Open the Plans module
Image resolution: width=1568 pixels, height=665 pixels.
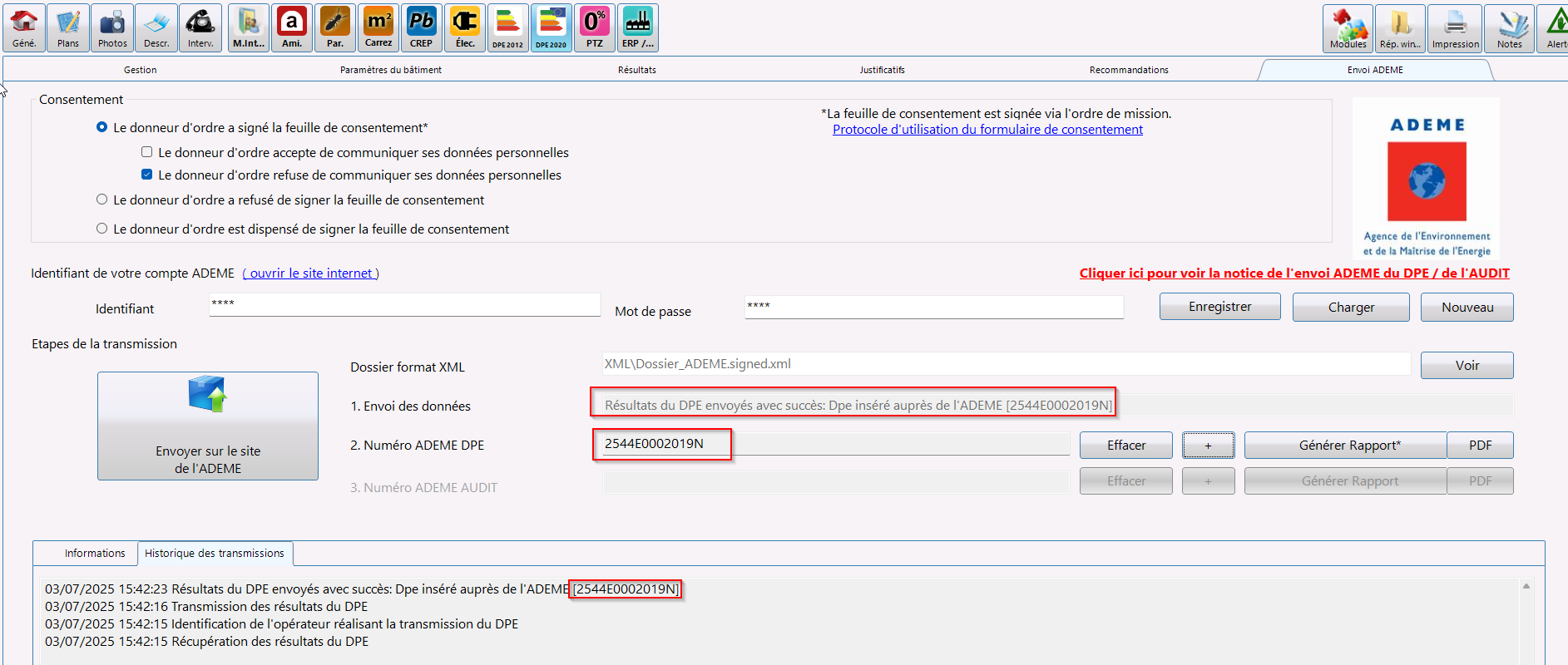click(68, 27)
